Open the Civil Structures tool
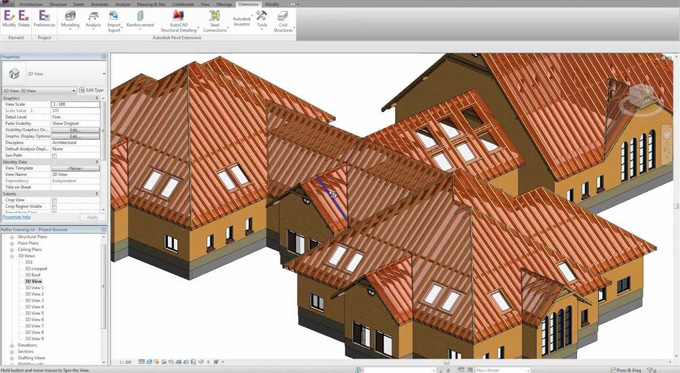Image resolution: width=680 pixels, height=373 pixels. pos(283,22)
